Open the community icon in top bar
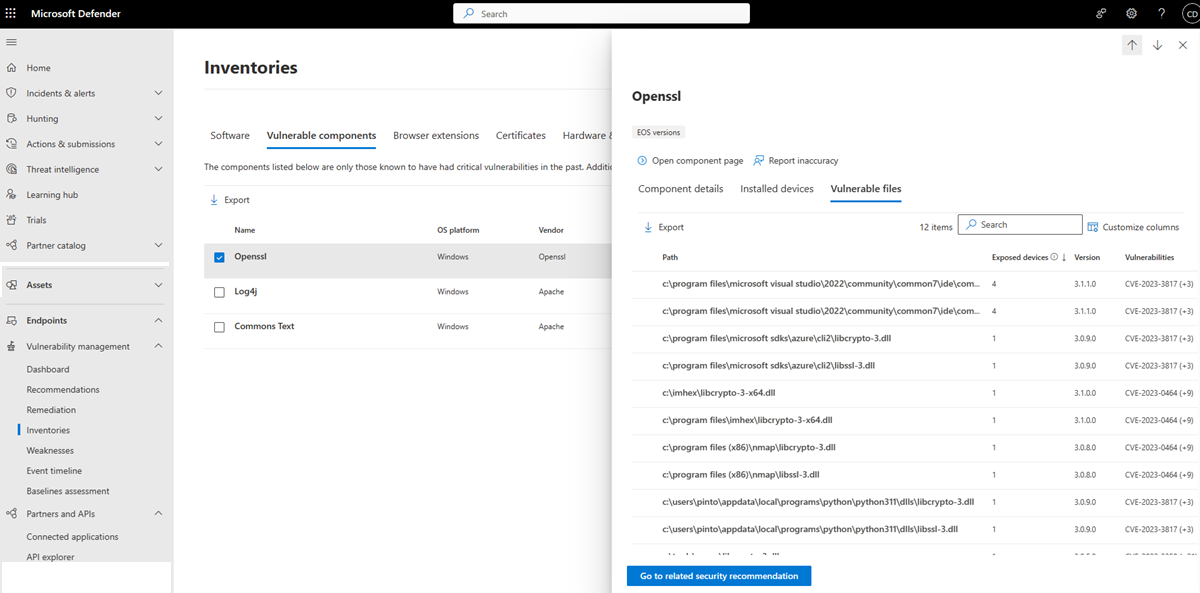The image size is (1200, 593). 1101,13
